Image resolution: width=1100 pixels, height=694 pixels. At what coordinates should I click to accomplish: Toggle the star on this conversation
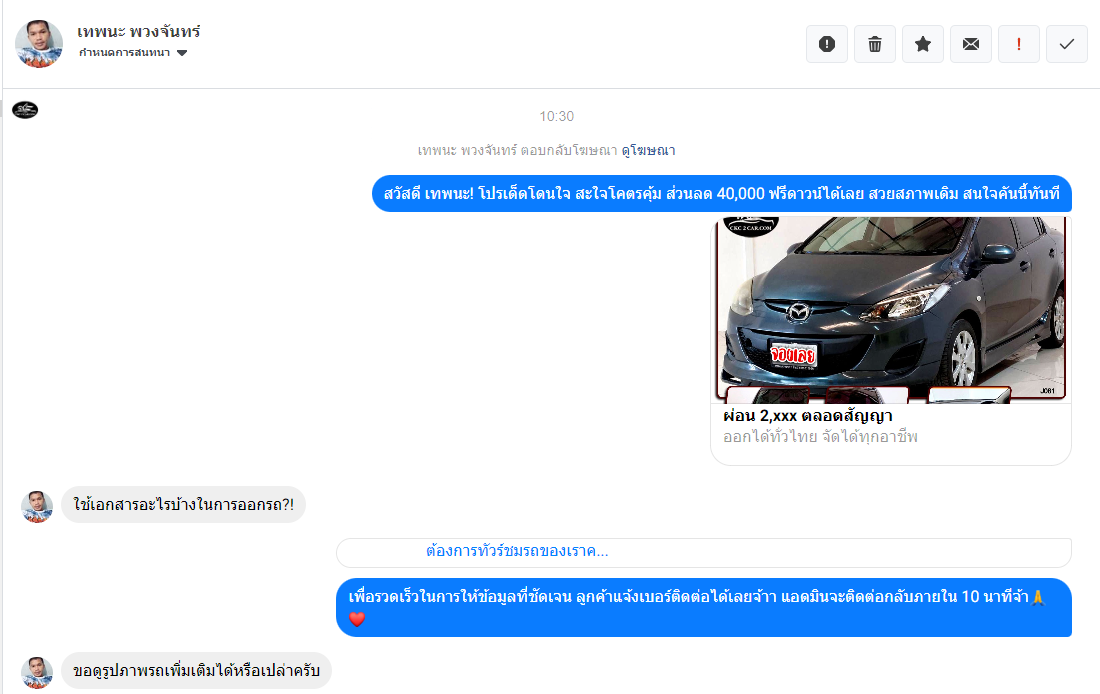(x=923, y=44)
